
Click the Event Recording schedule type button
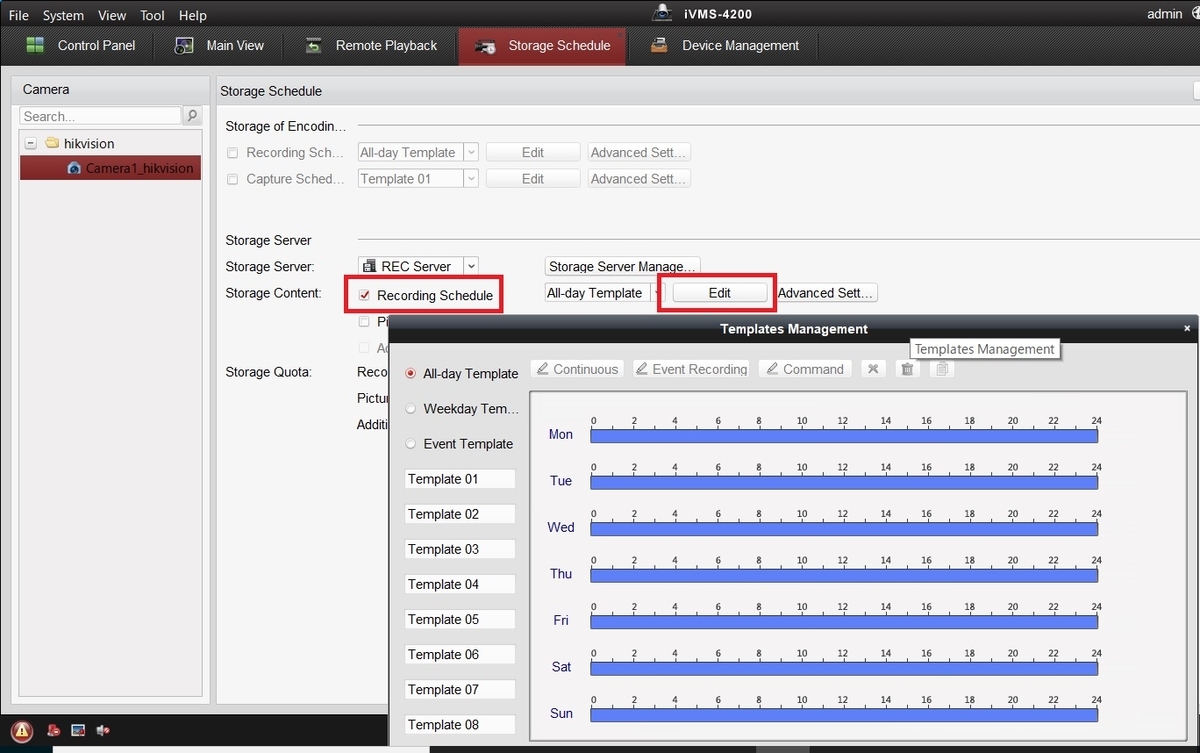[691, 369]
